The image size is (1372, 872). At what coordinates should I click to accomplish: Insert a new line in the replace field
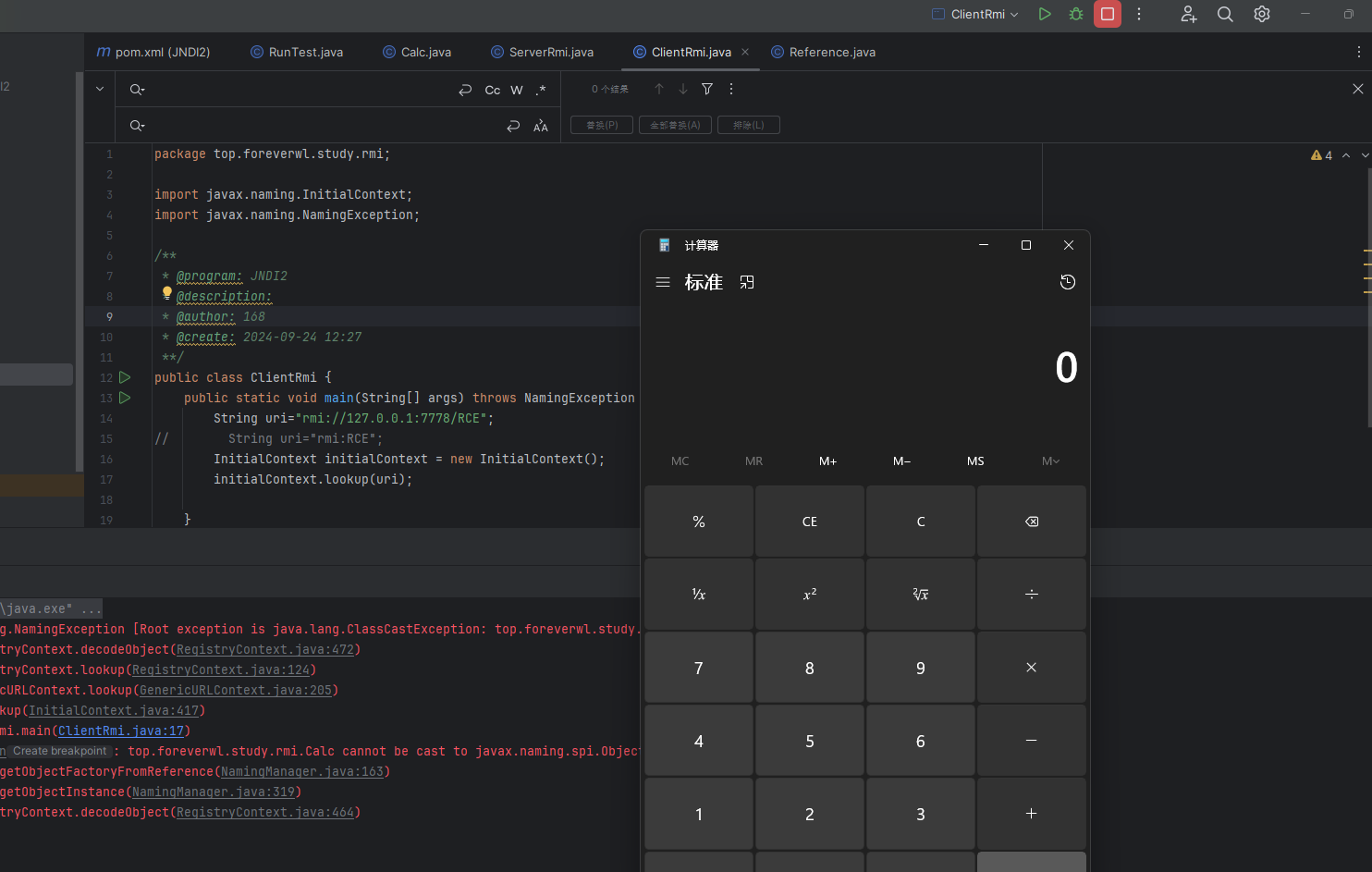[513, 126]
